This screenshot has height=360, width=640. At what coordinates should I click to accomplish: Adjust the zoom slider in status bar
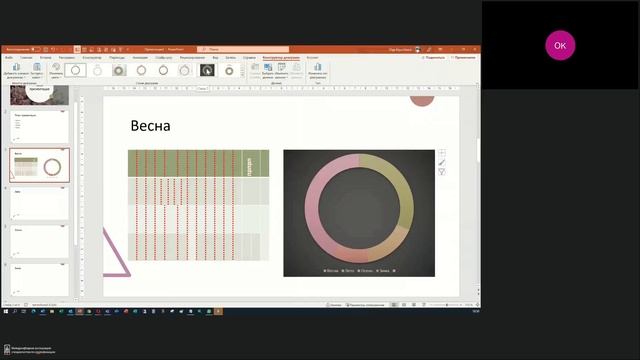pyautogui.click(x=447, y=305)
